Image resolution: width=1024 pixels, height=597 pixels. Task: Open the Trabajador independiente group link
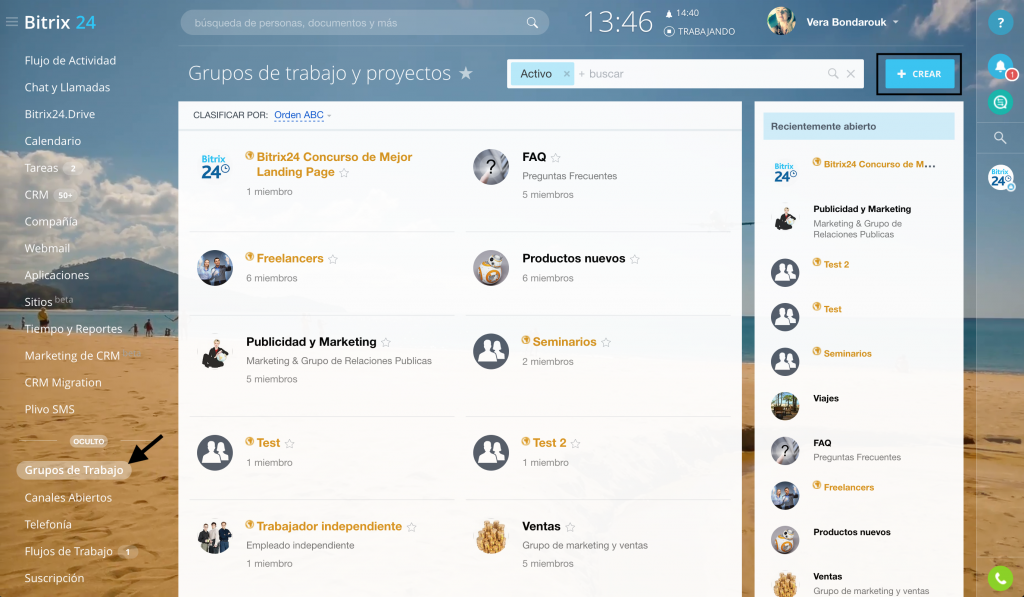point(329,526)
